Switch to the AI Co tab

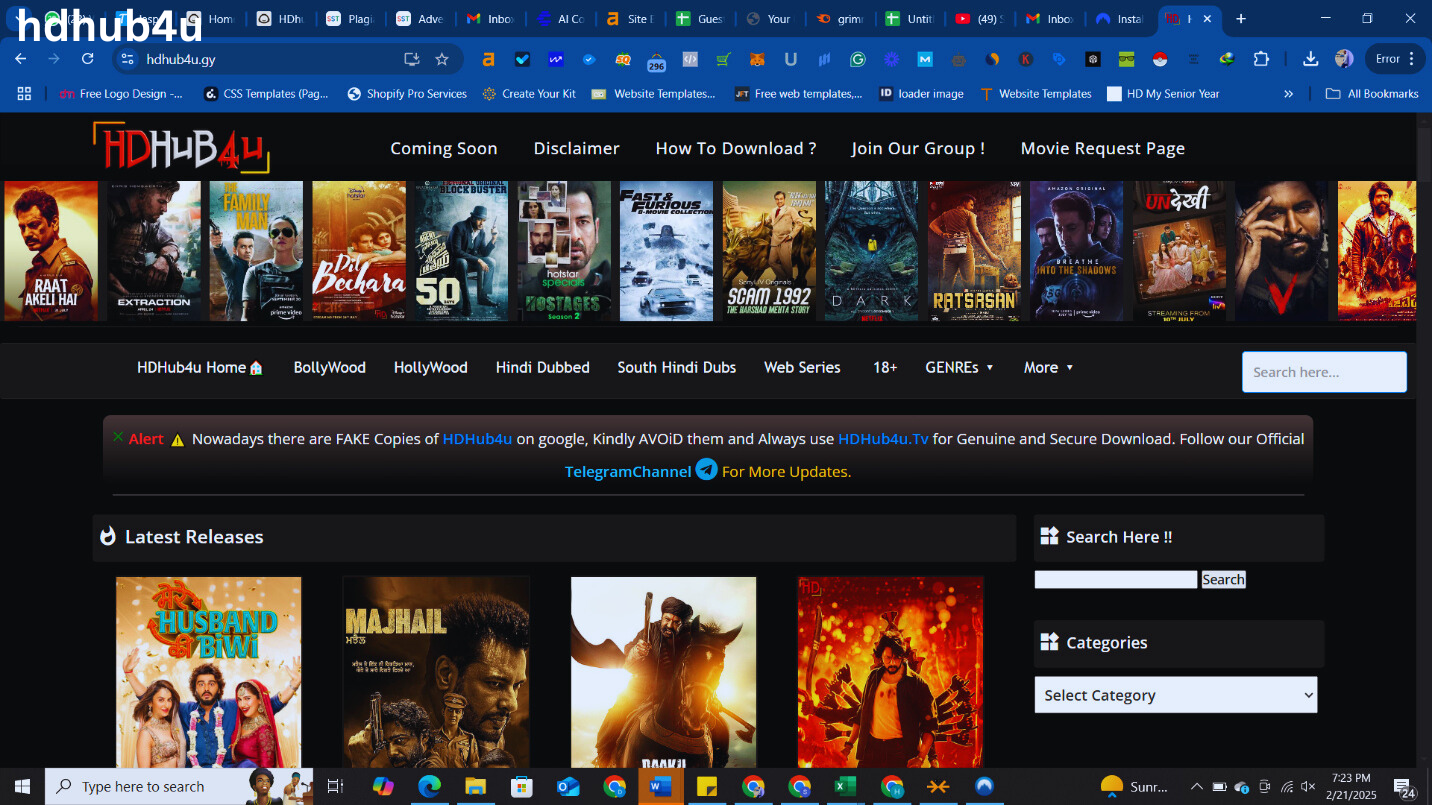(x=560, y=19)
